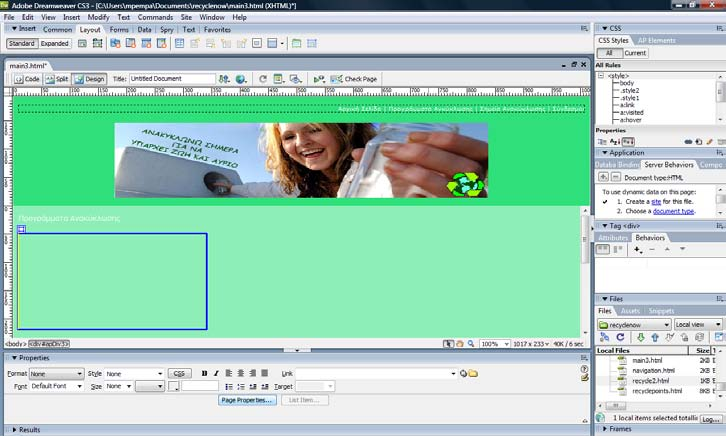Open the Commands menu
726x436 pixels.
tap(155, 17)
